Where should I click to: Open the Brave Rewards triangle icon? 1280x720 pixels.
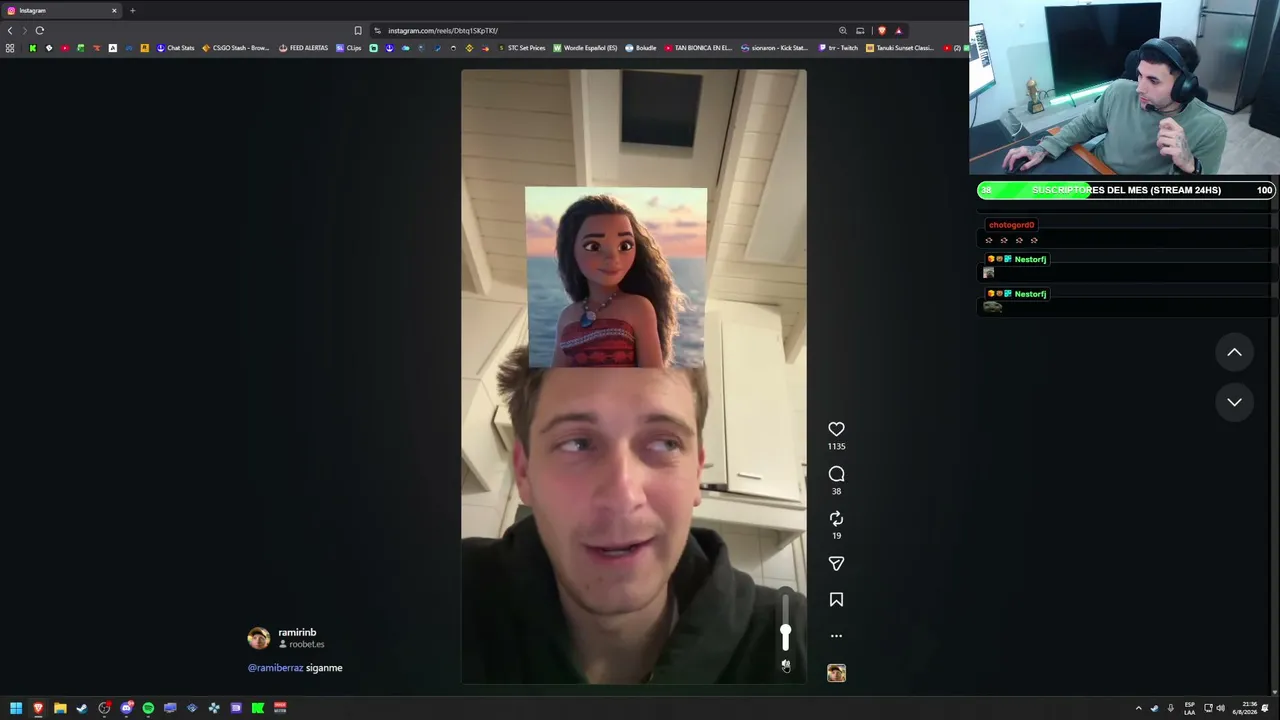coord(898,30)
